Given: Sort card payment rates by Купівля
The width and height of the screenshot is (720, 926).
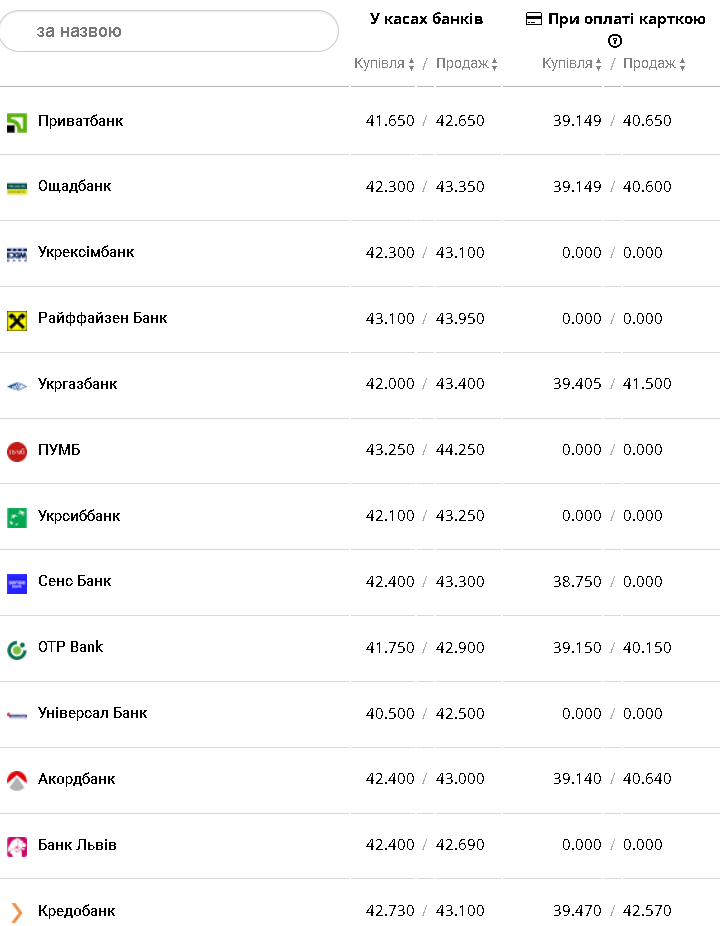Looking at the screenshot, I should 572,64.
